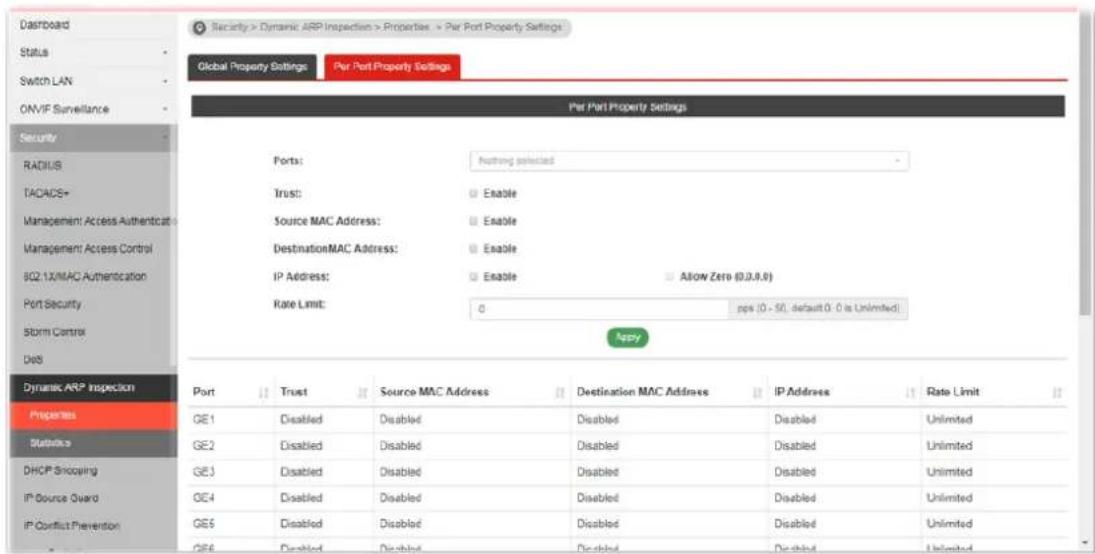Click GE5 Destination MAC Disabled value
Image resolution: width=1095 pixels, height=554 pixels.
tap(598, 524)
